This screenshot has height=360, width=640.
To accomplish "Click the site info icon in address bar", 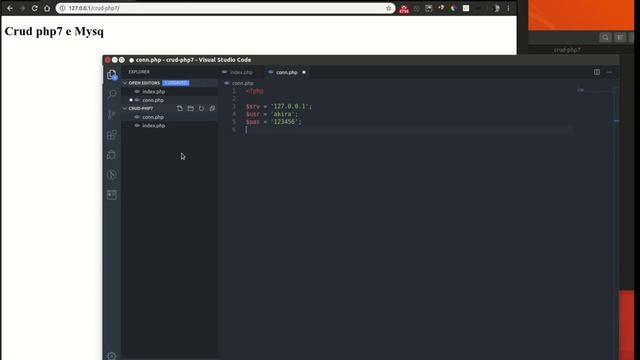I will (x=62, y=8).
